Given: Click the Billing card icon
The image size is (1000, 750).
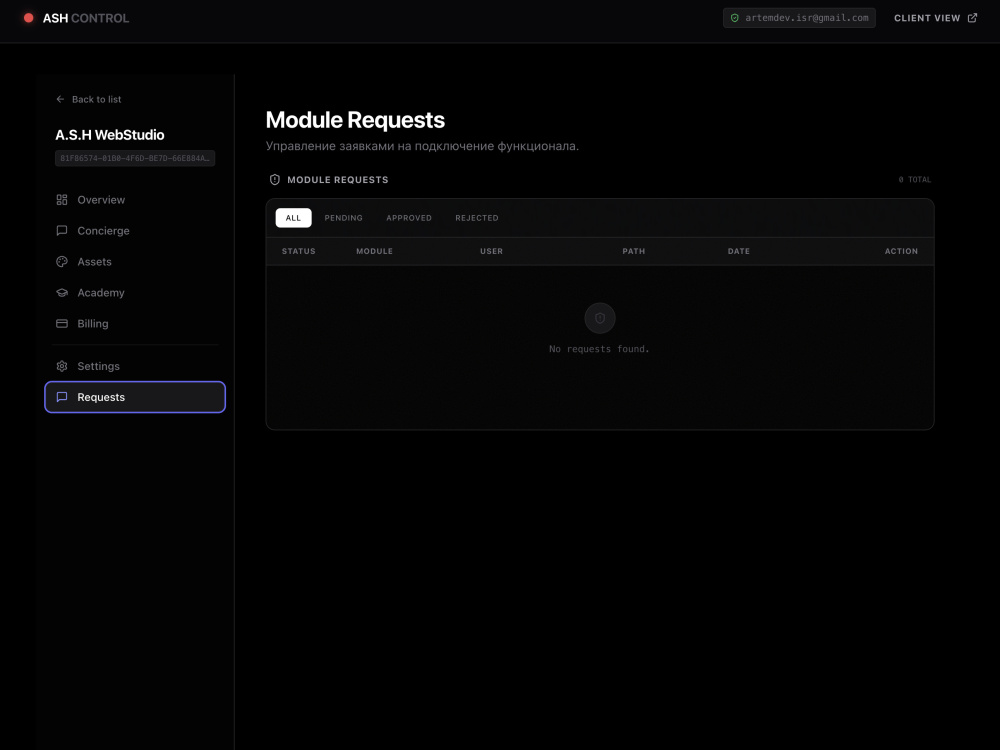Looking at the screenshot, I should [x=62, y=323].
